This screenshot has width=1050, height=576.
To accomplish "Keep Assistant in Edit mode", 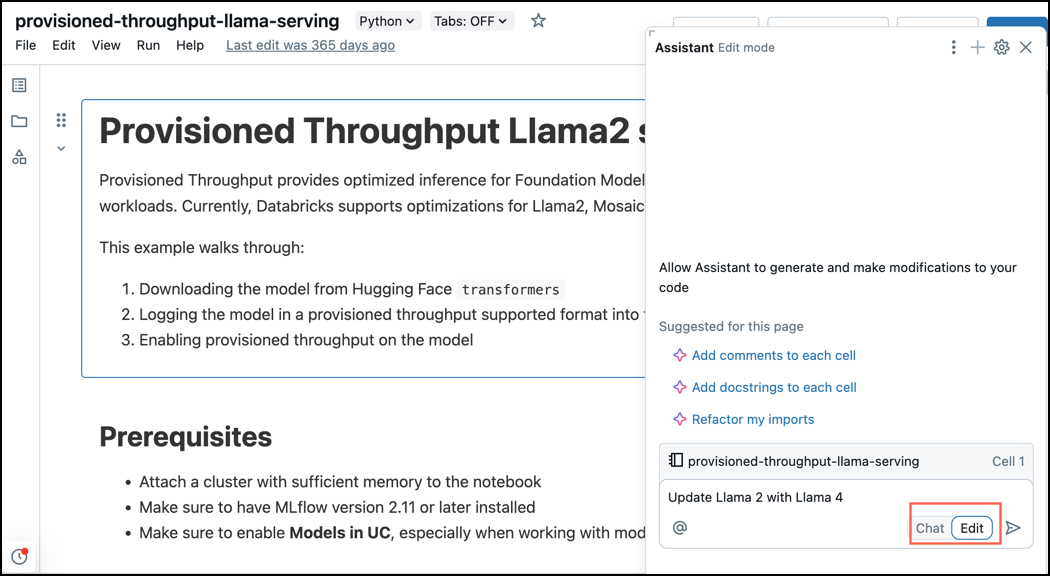I will point(971,528).
